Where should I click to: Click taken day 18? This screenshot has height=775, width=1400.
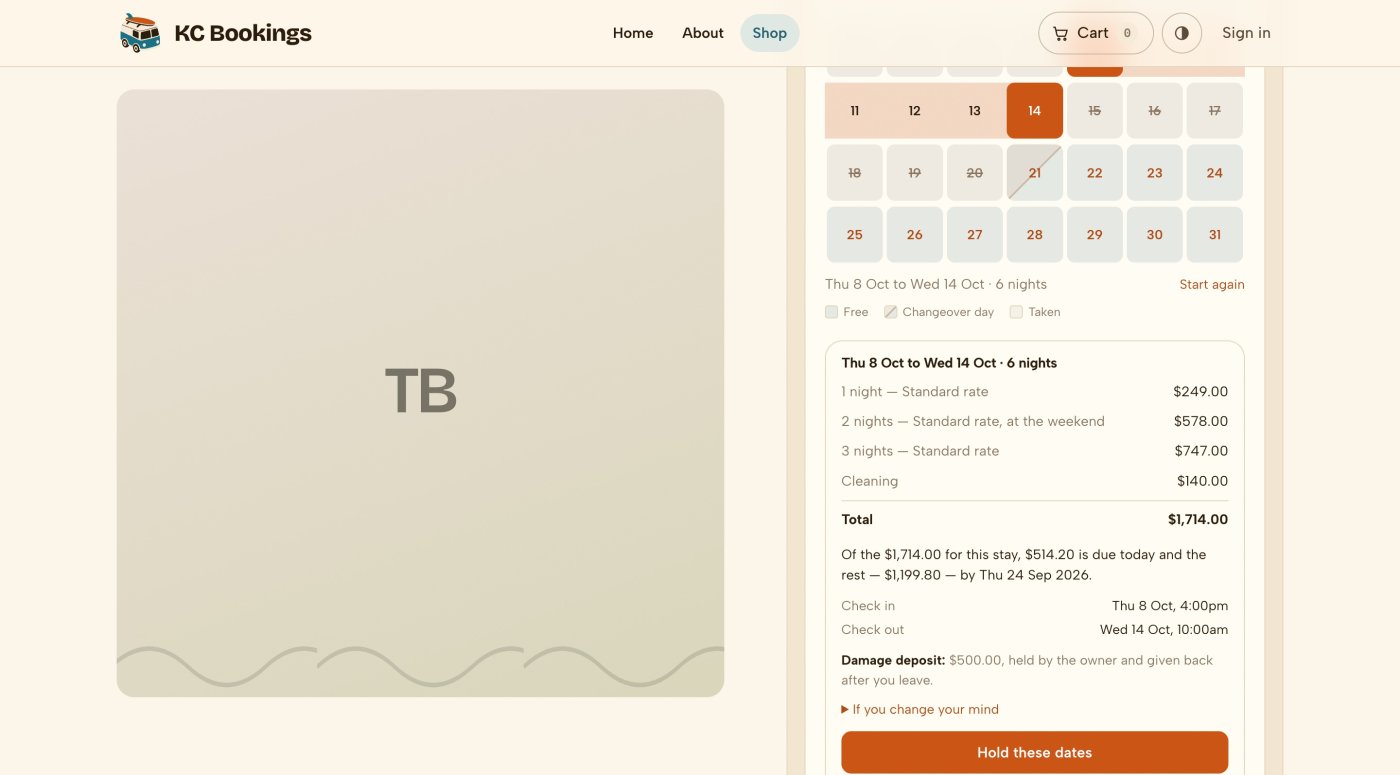point(854,172)
